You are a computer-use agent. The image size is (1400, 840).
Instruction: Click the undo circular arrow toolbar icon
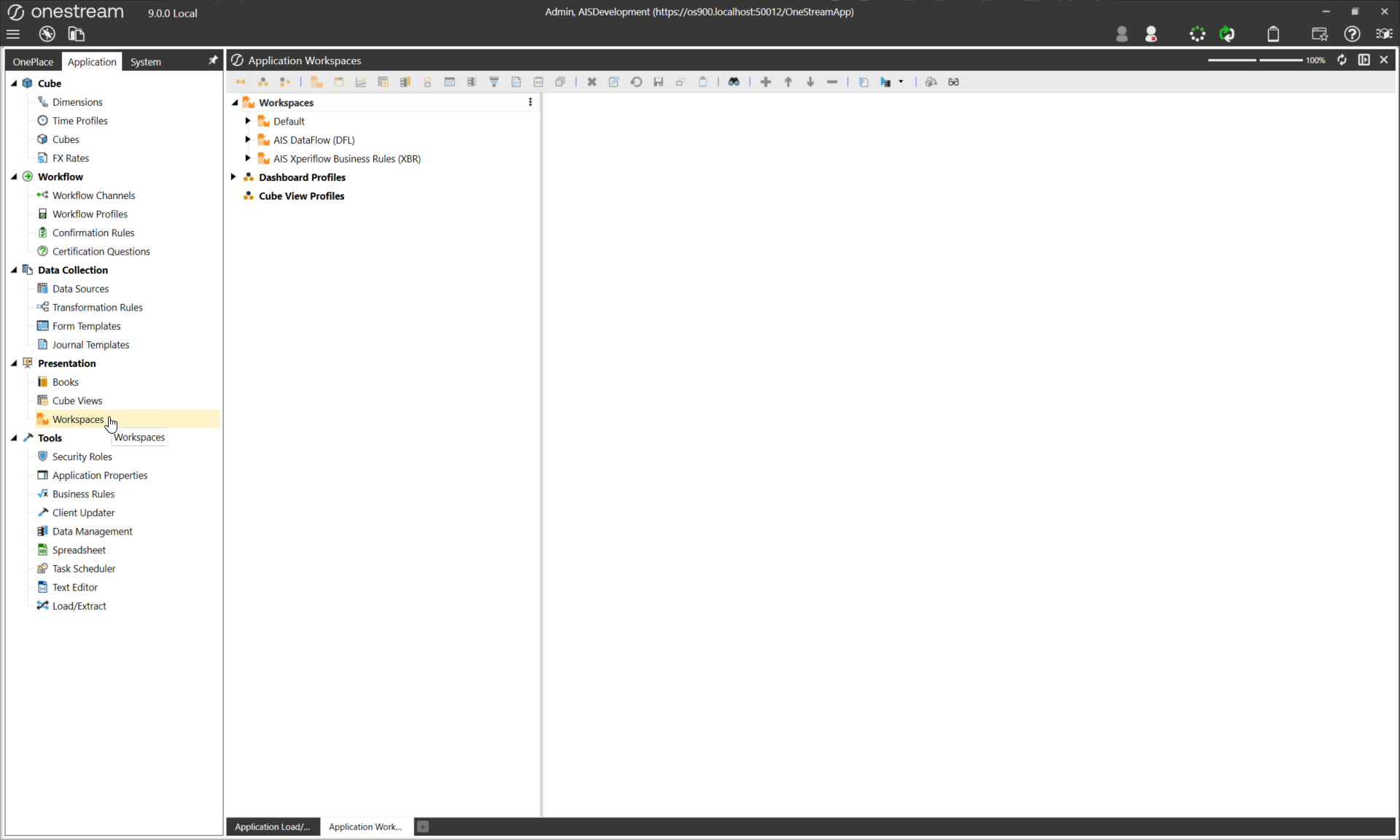click(x=636, y=82)
